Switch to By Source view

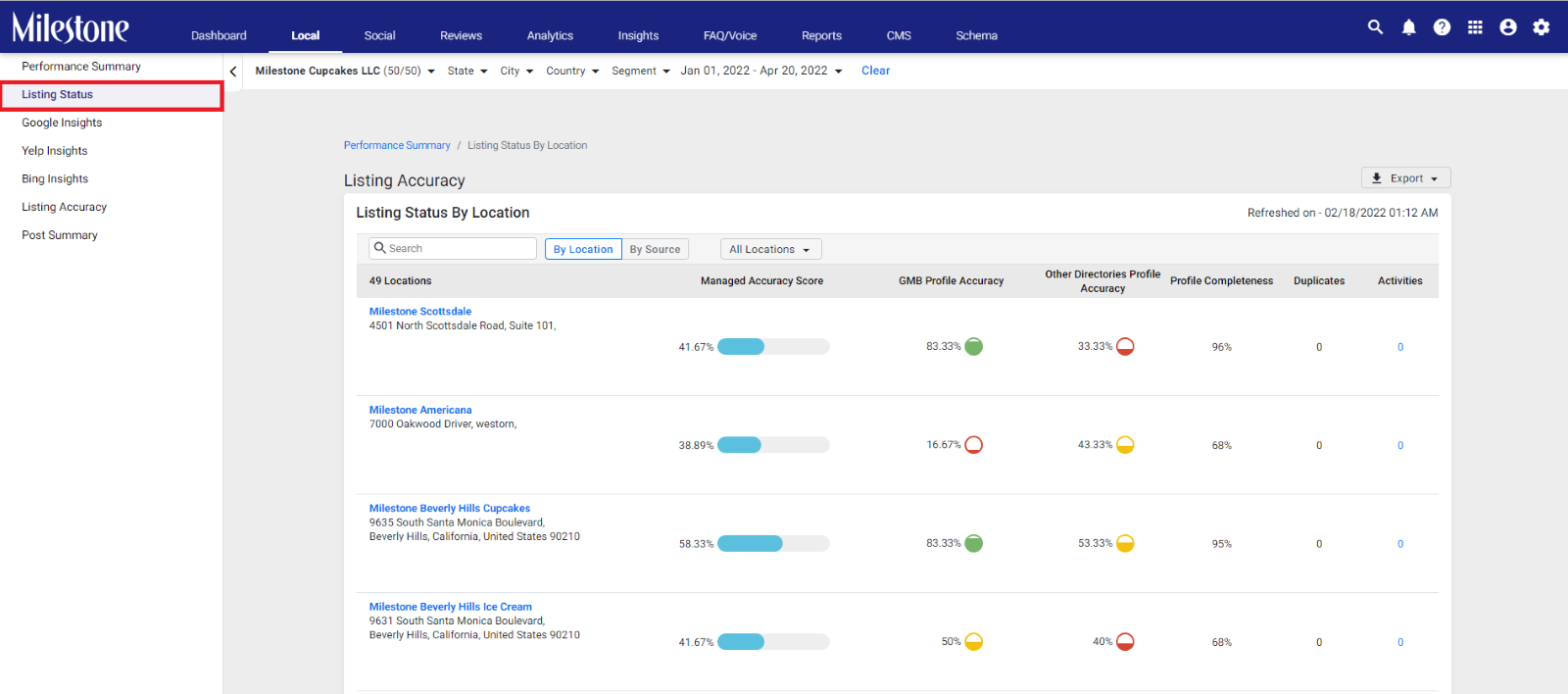tap(655, 249)
